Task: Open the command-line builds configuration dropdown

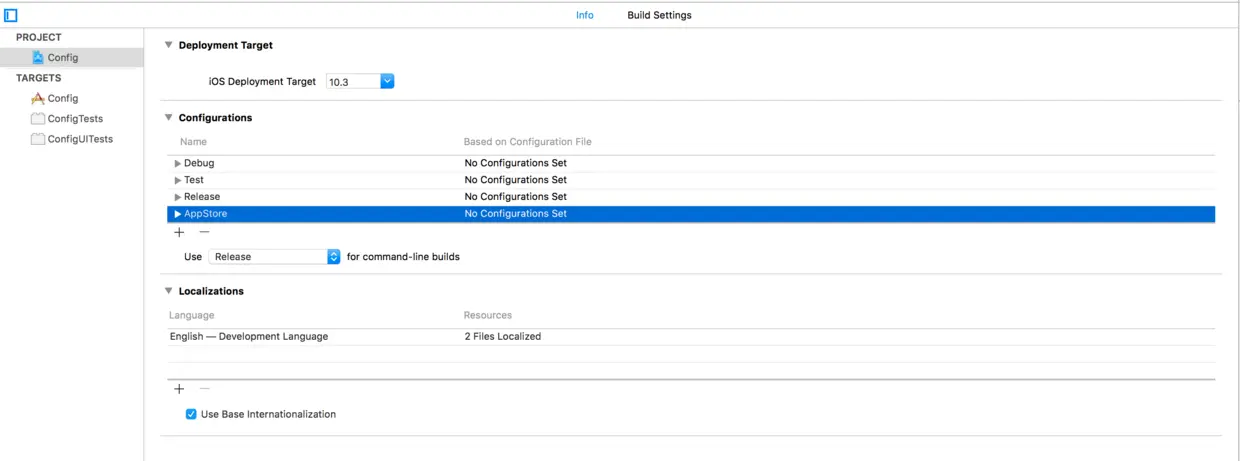Action: tap(334, 257)
